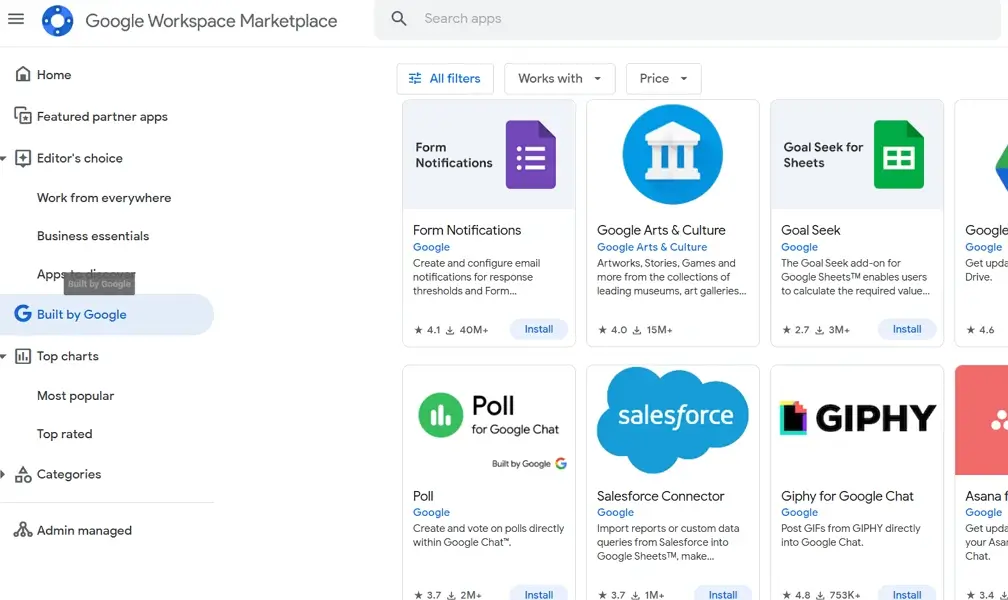
Task: Click Google developer link under Form Notifications
Action: [431, 247]
